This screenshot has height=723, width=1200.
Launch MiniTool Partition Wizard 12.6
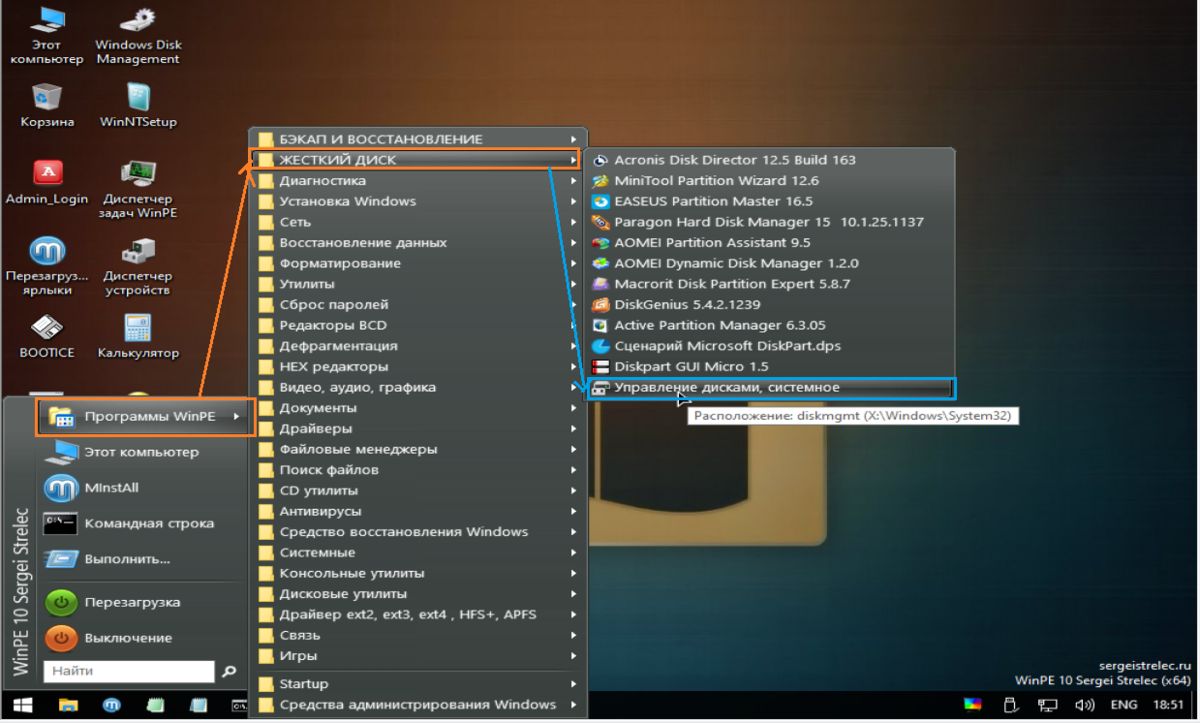tap(769, 181)
